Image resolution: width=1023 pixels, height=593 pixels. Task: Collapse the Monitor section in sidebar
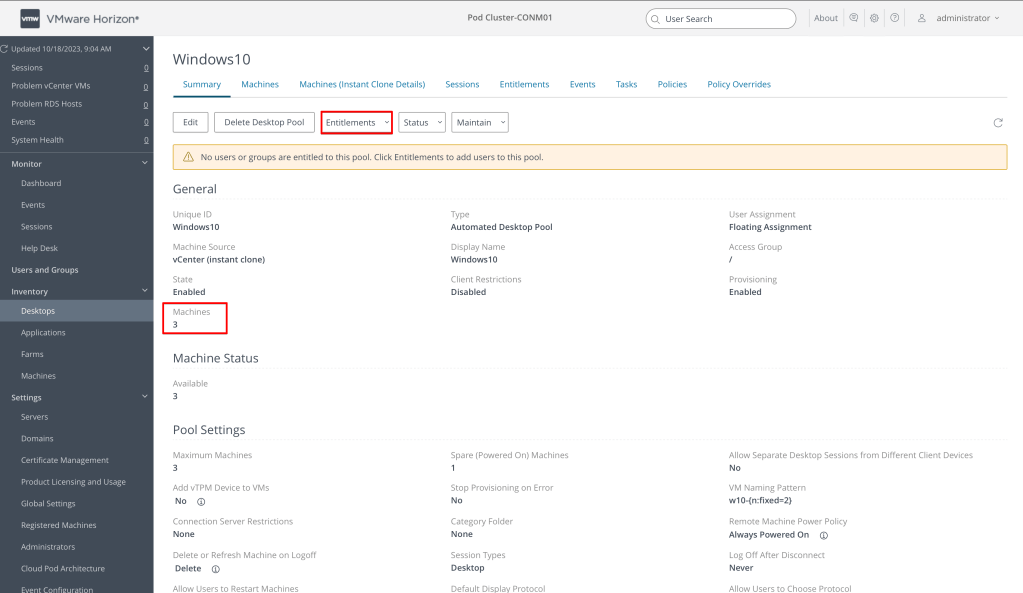click(x=146, y=162)
